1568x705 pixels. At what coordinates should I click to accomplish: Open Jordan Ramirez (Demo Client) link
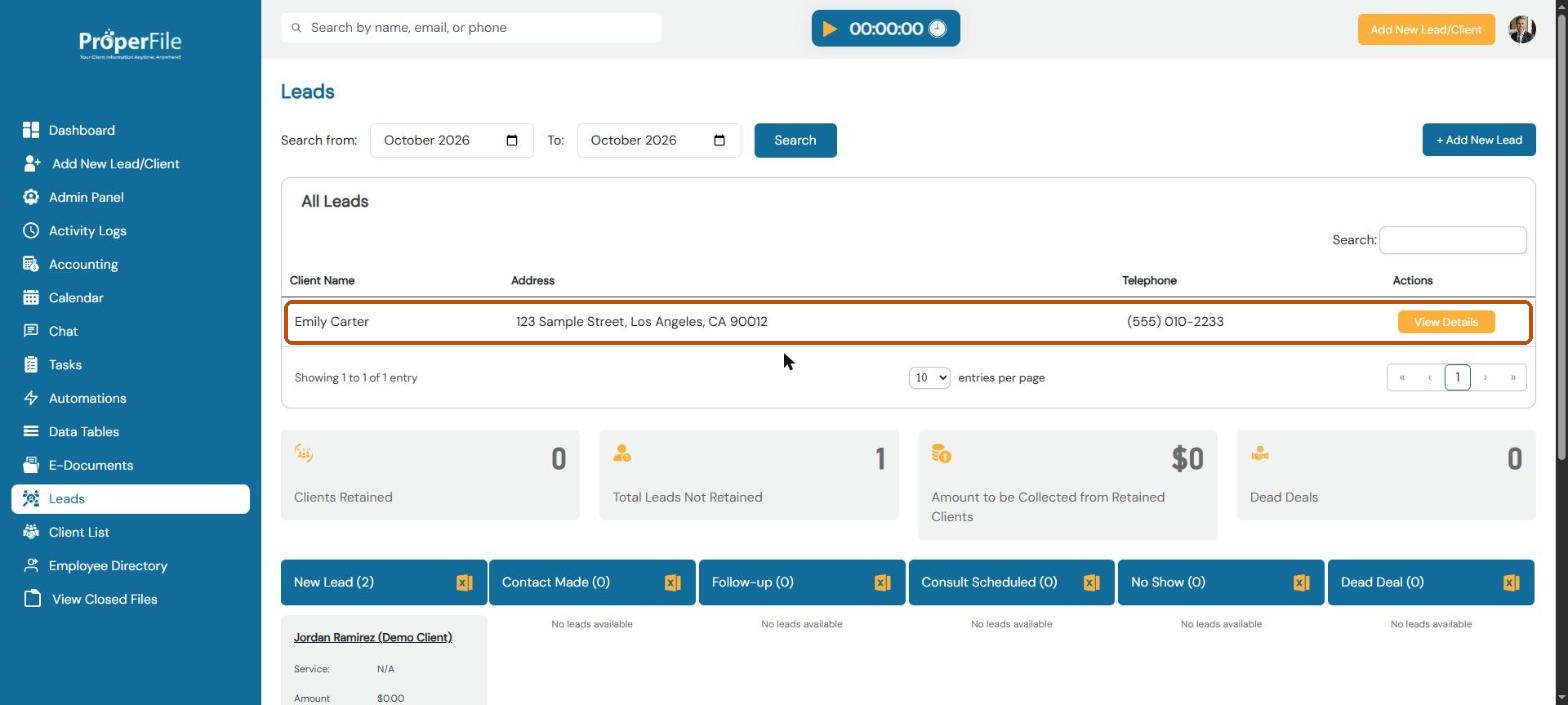point(373,637)
